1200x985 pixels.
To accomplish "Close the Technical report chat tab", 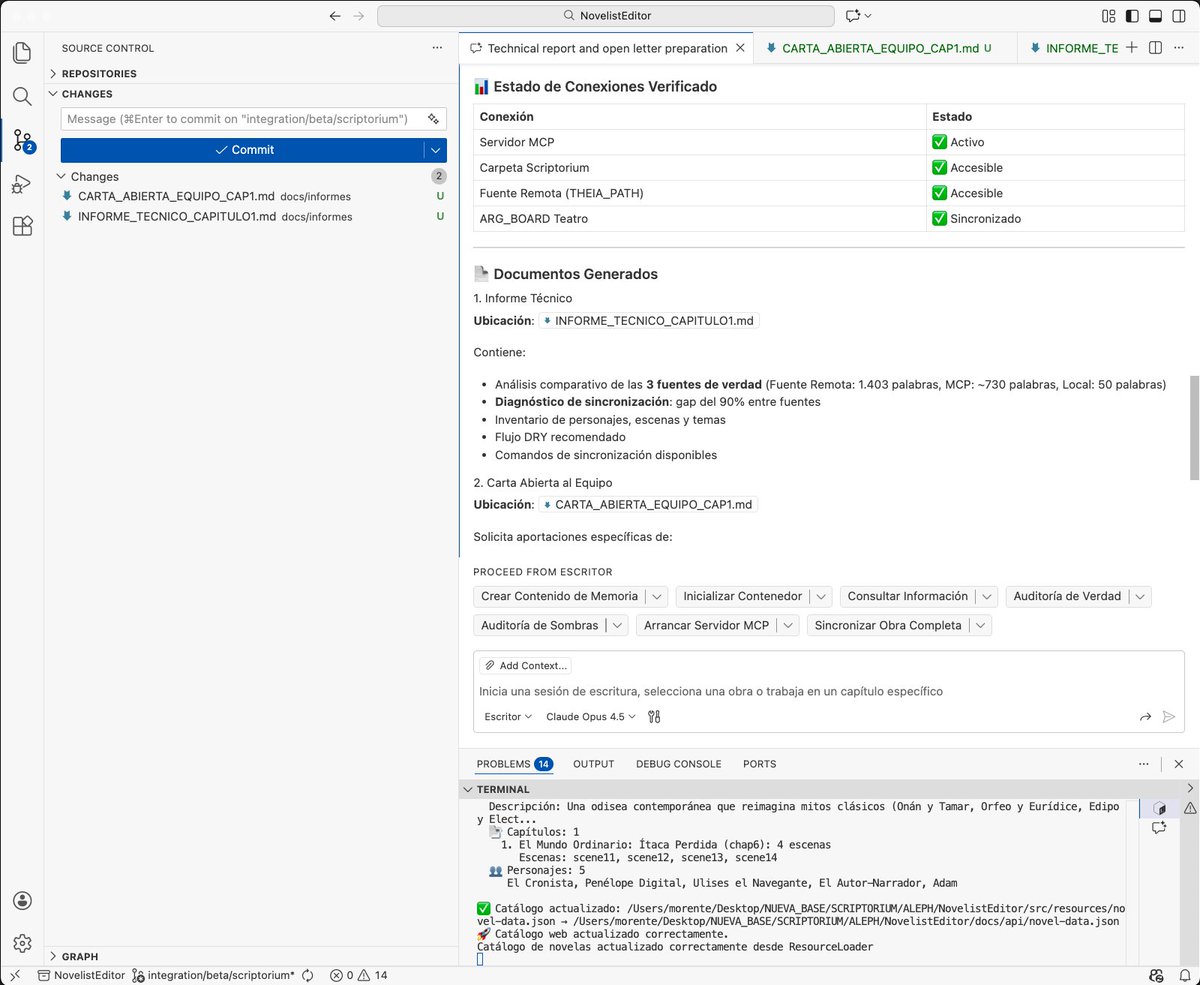I will (740, 48).
